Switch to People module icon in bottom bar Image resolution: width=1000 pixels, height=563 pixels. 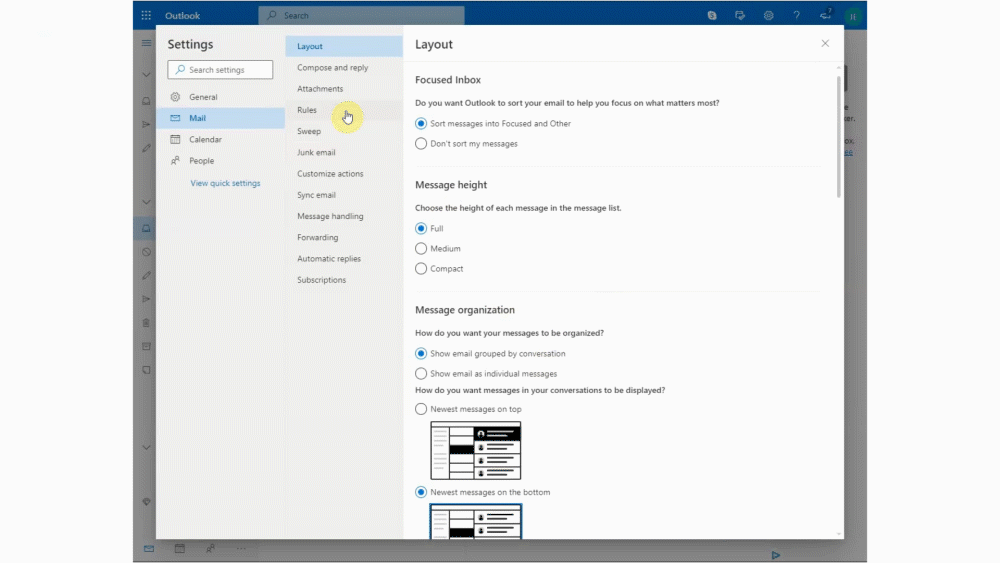click(x=210, y=548)
